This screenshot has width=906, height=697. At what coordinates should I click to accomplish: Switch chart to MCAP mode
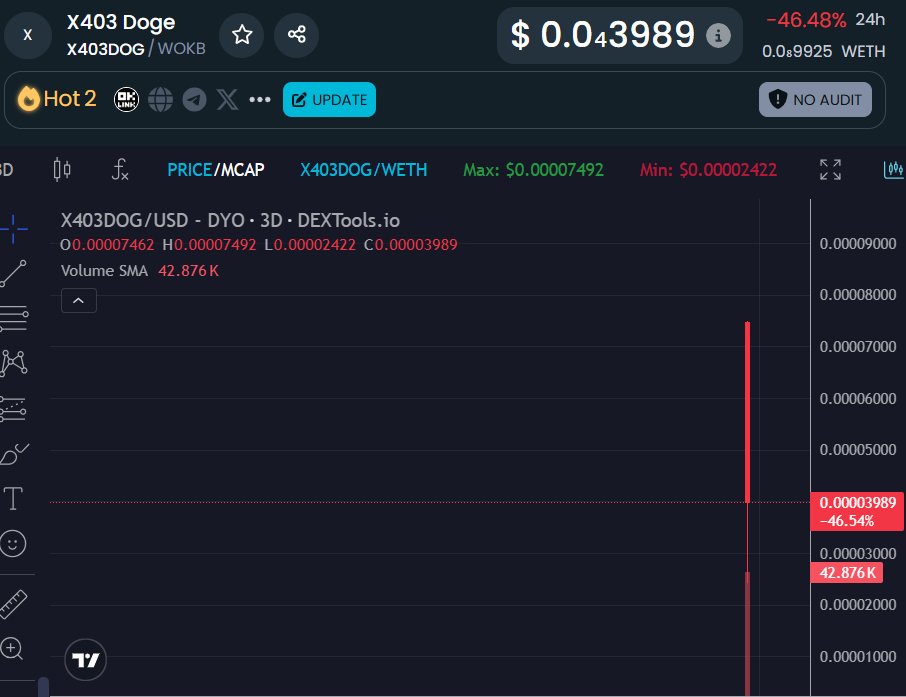[242, 170]
